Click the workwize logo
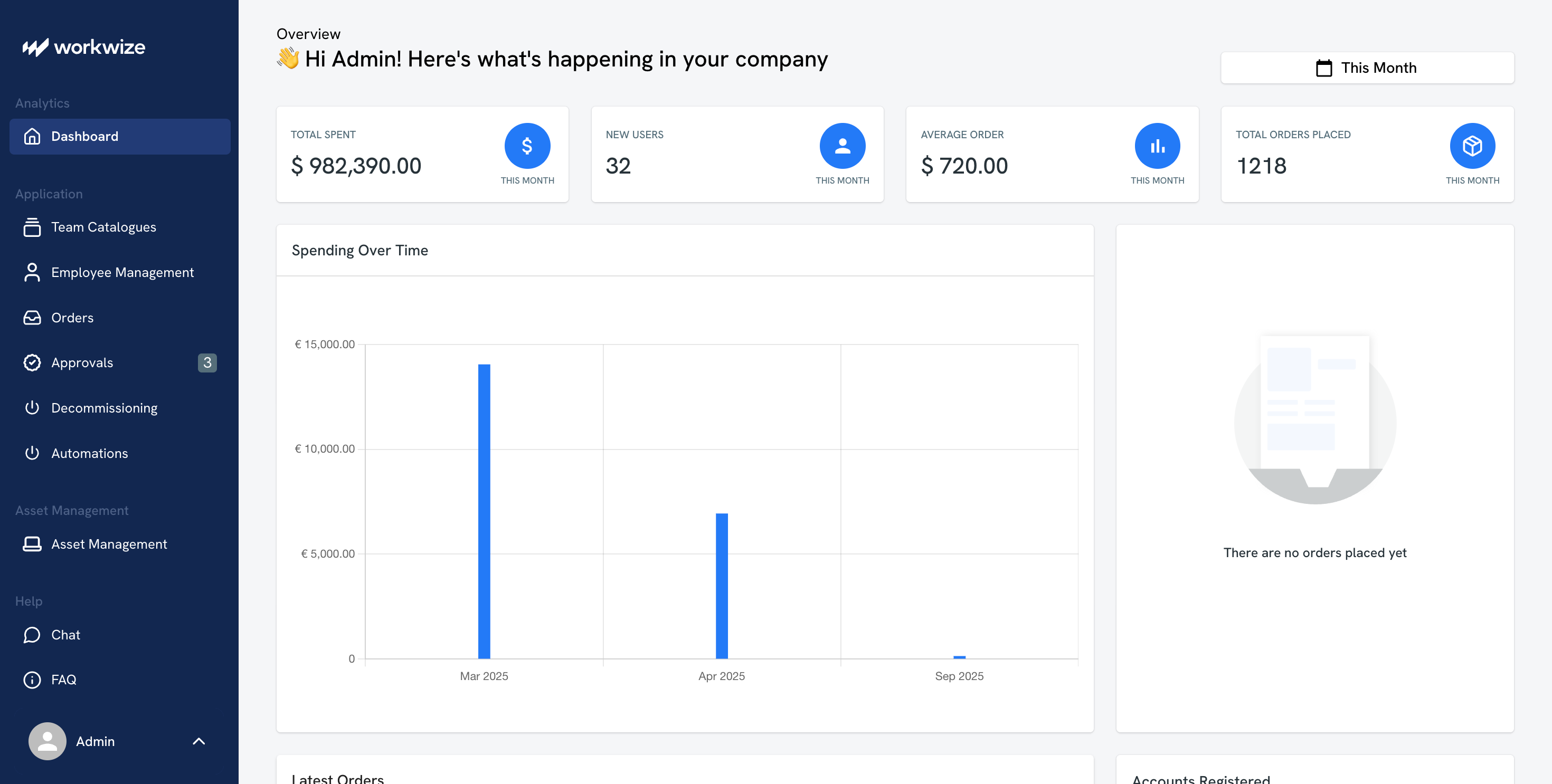1552x784 pixels. [x=84, y=47]
